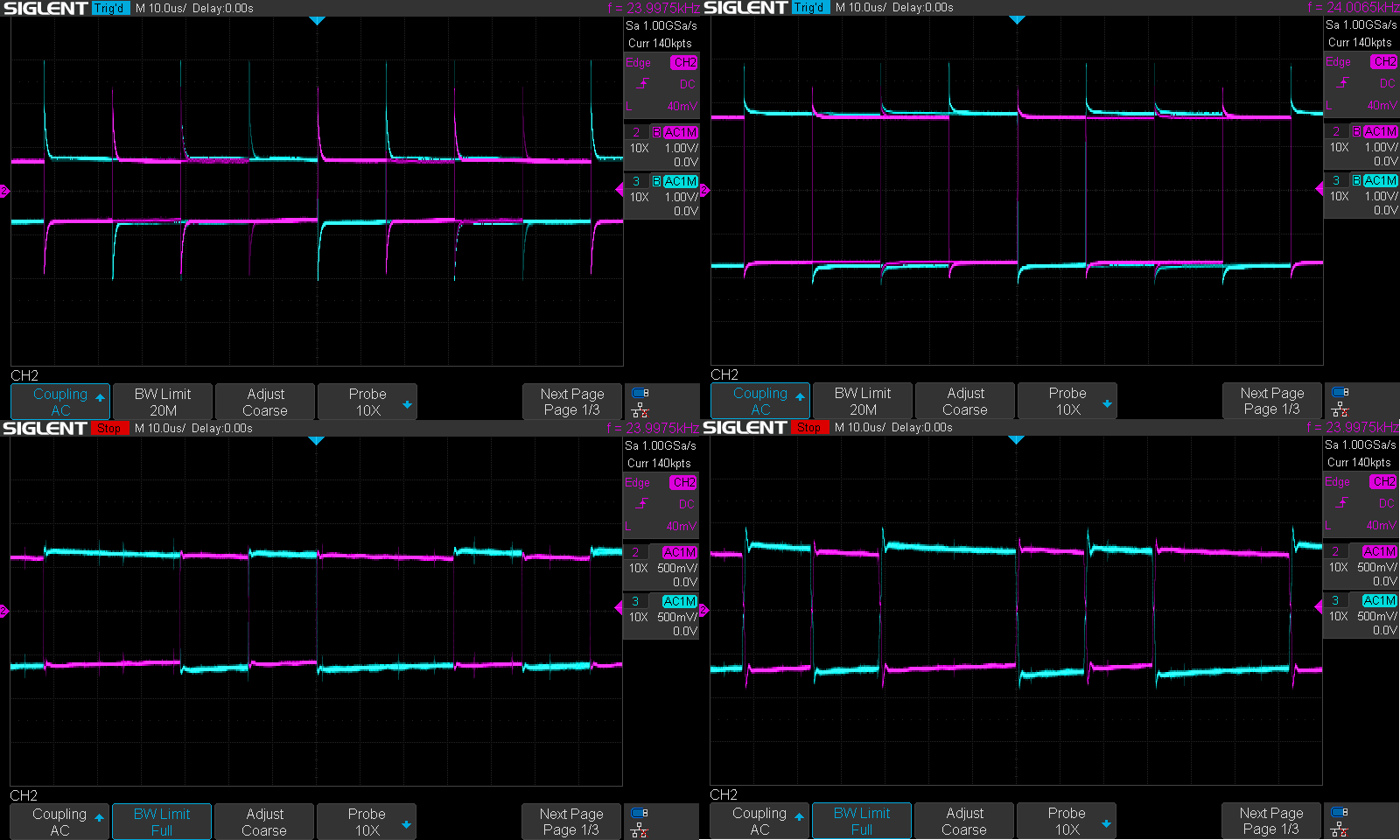Toggle Coupling AC in the 24.0065kHz capture

760,401
